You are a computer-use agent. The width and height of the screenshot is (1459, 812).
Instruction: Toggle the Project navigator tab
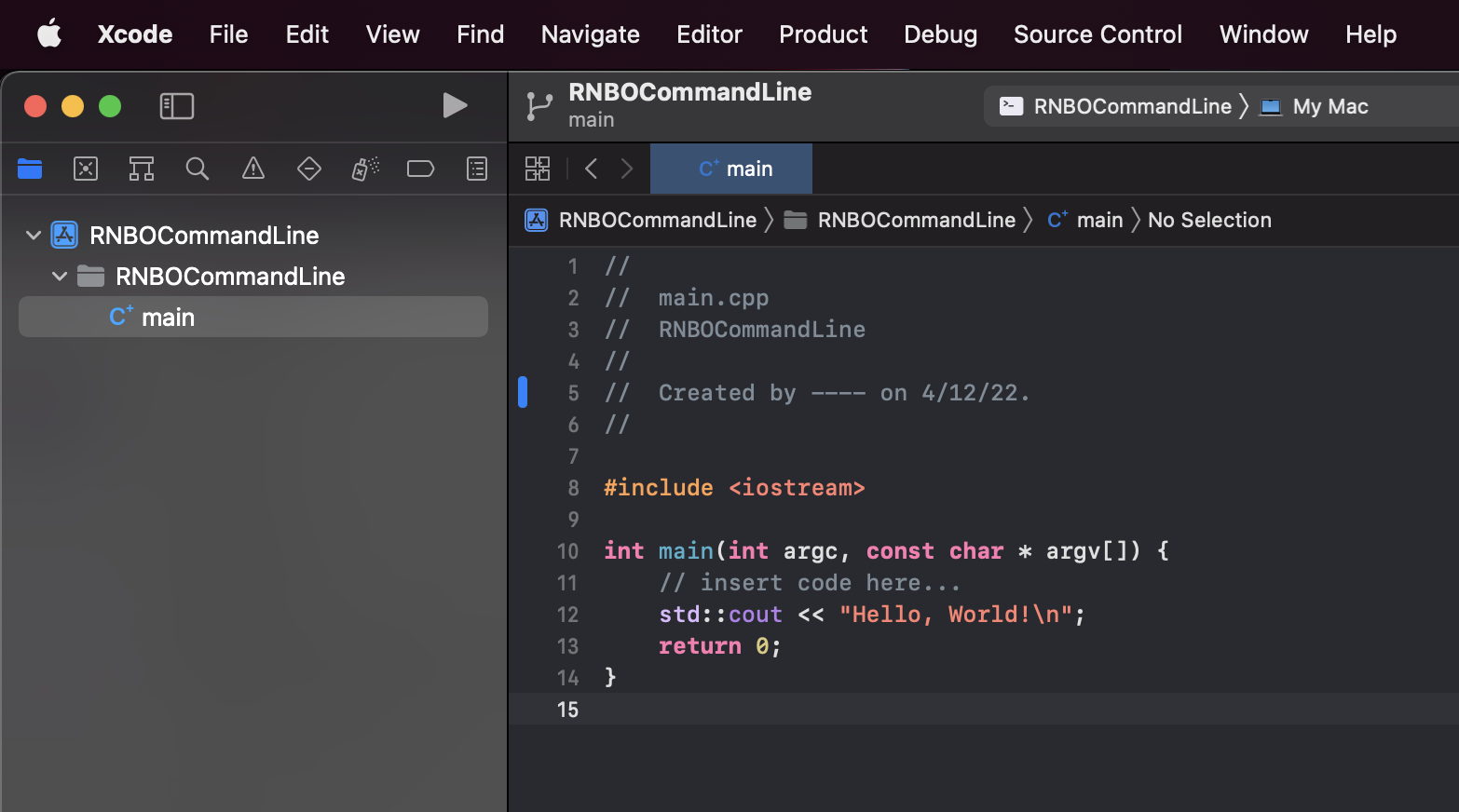point(30,169)
